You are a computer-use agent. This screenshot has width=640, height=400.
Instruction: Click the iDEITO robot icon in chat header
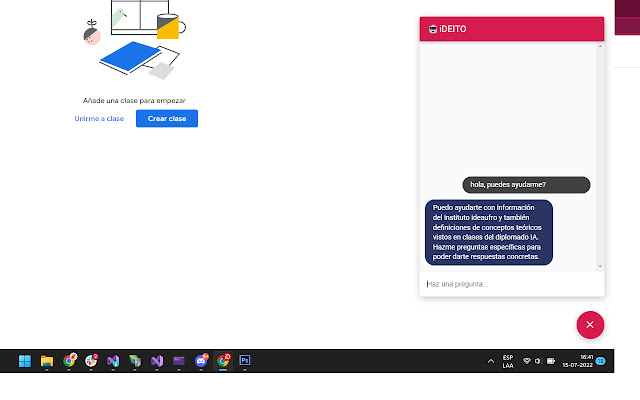click(433, 29)
